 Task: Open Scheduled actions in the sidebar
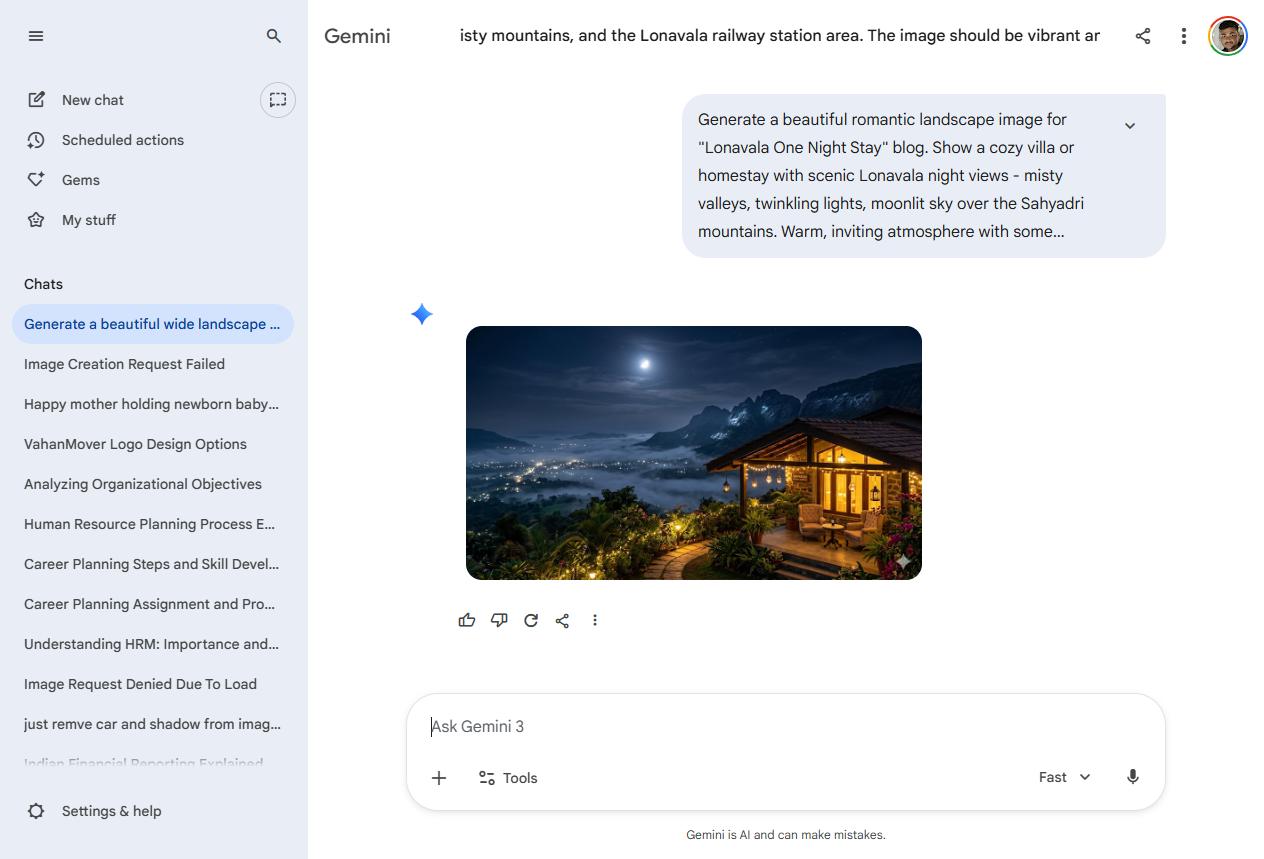pos(122,140)
